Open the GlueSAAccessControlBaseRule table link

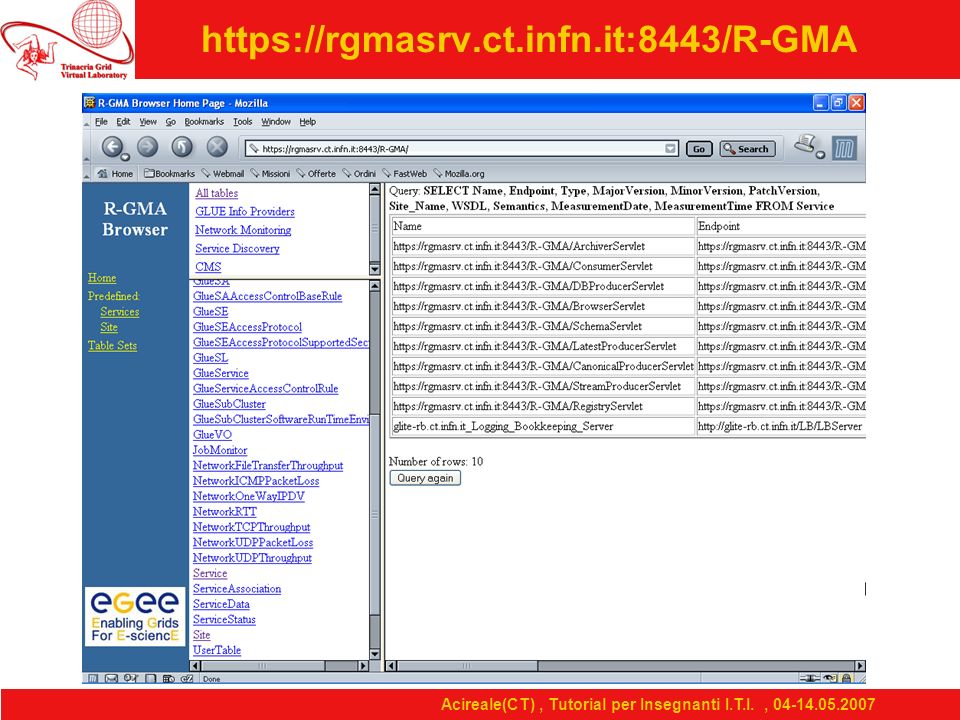(x=268, y=296)
